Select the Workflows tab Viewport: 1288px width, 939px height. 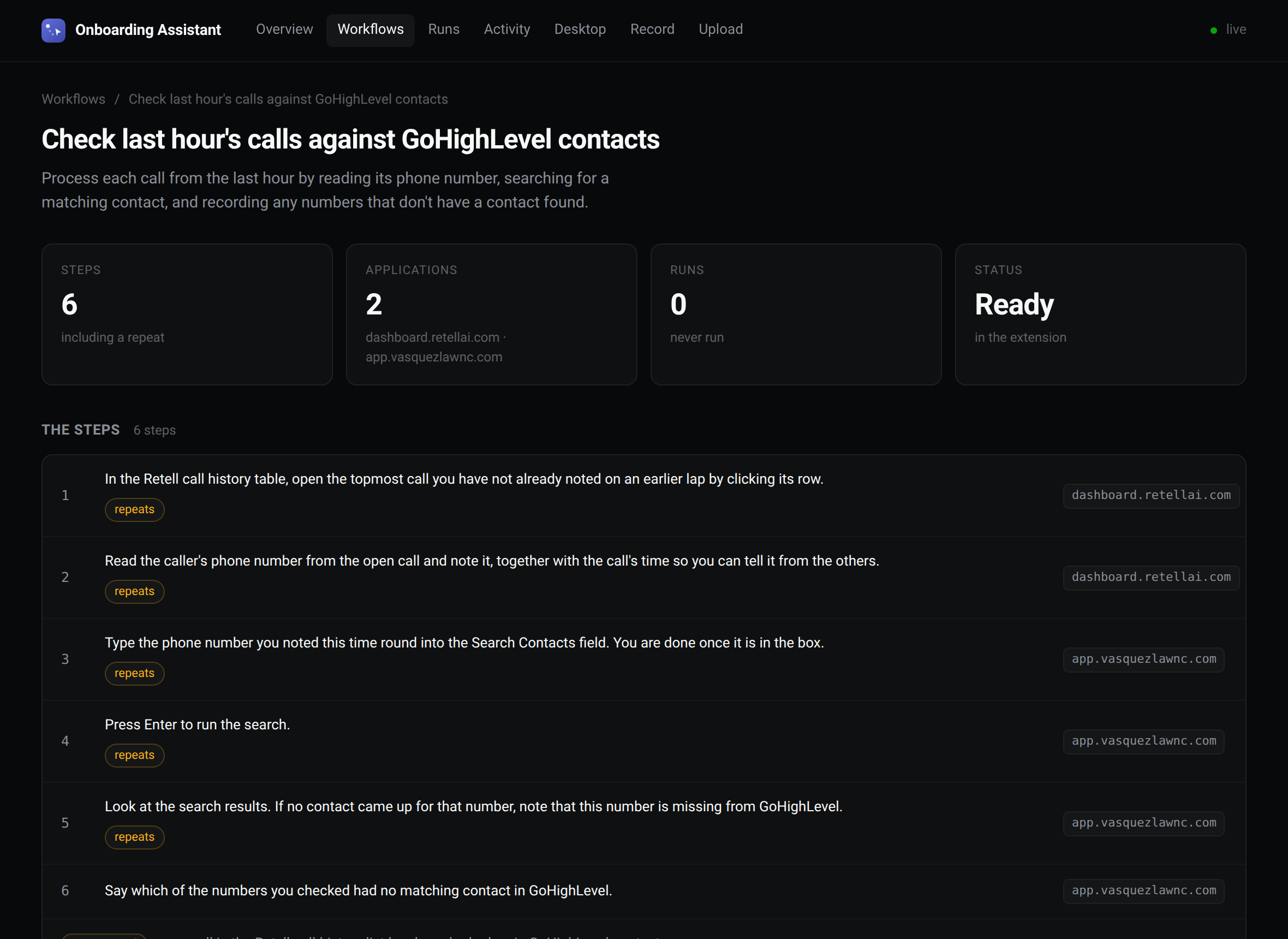pyautogui.click(x=371, y=29)
